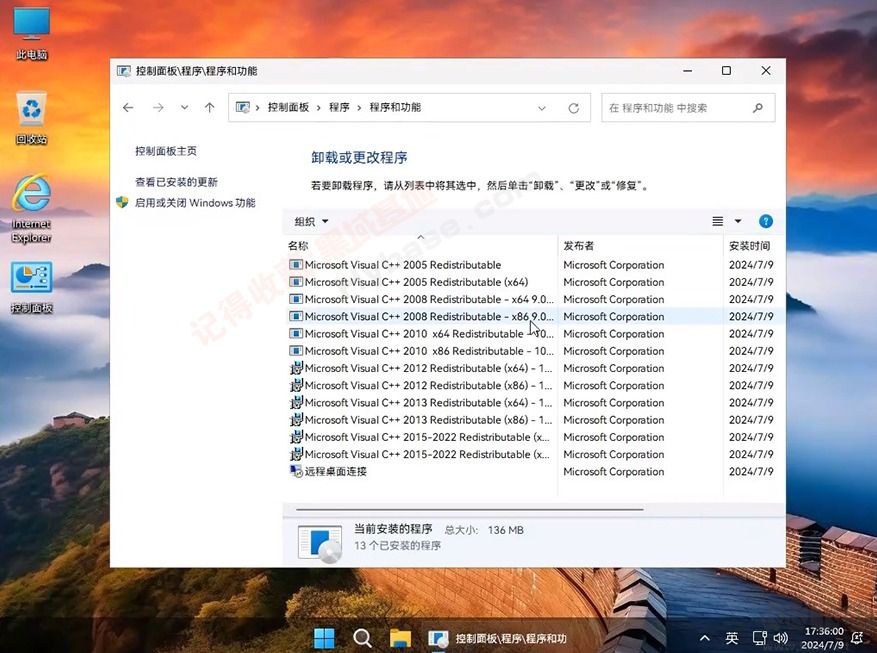Open File Explorer from taskbar

coord(400,638)
